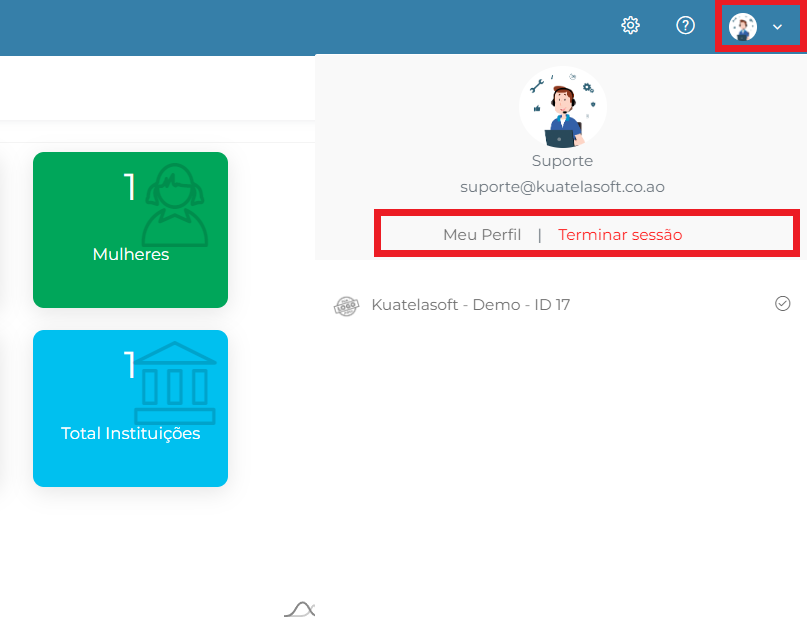This screenshot has width=807, height=626.
Task: Click the curve chart icon at bottom
Action: [300, 609]
